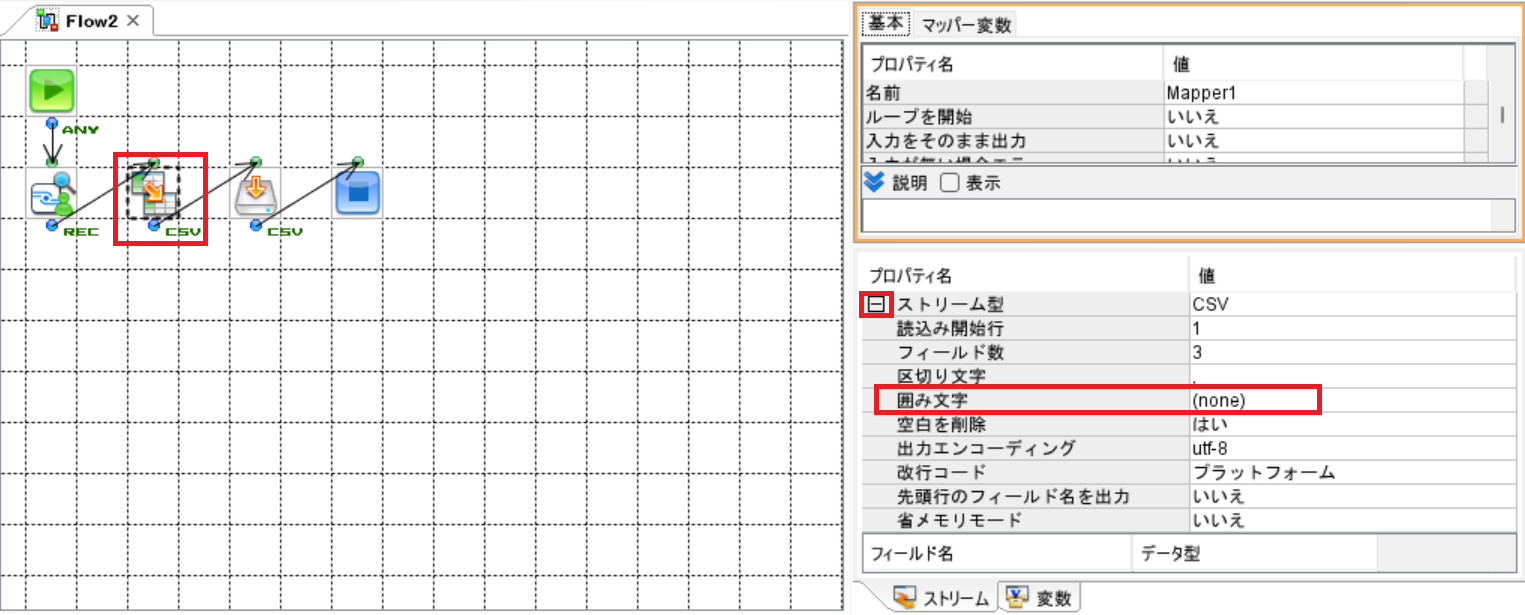Screen dimensions: 1525x615
Task: Click the upper プロパティ名 column header
Action: tap(1012, 64)
